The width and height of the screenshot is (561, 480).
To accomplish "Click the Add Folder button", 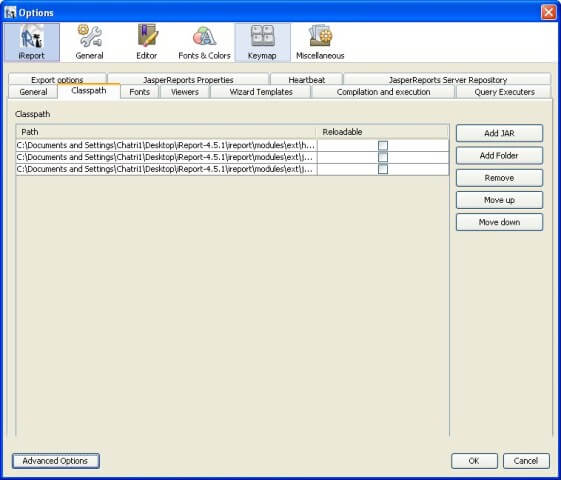I will (499, 156).
